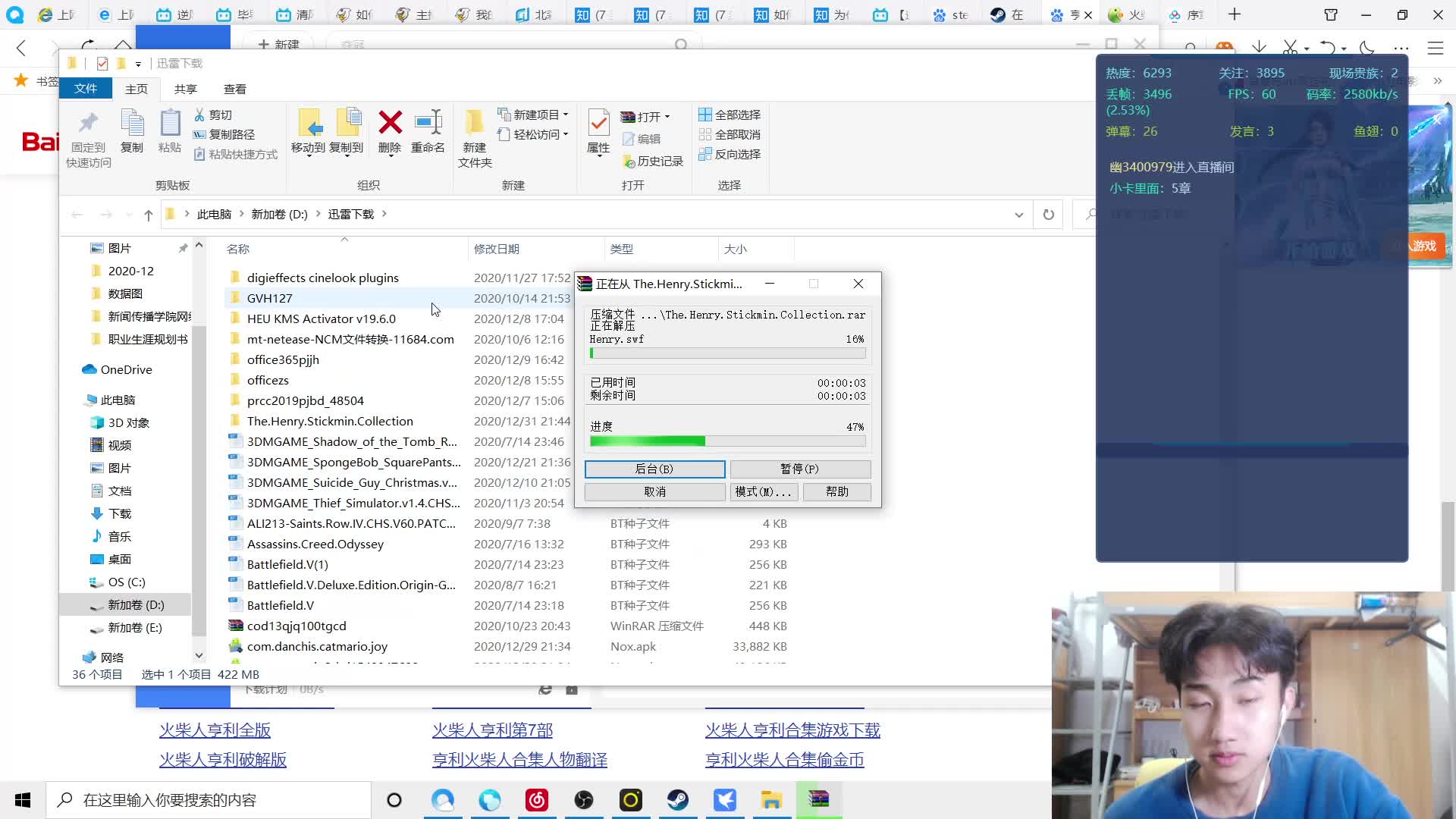
Task: Click the Rename icon
Action: (x=428, y=122)
